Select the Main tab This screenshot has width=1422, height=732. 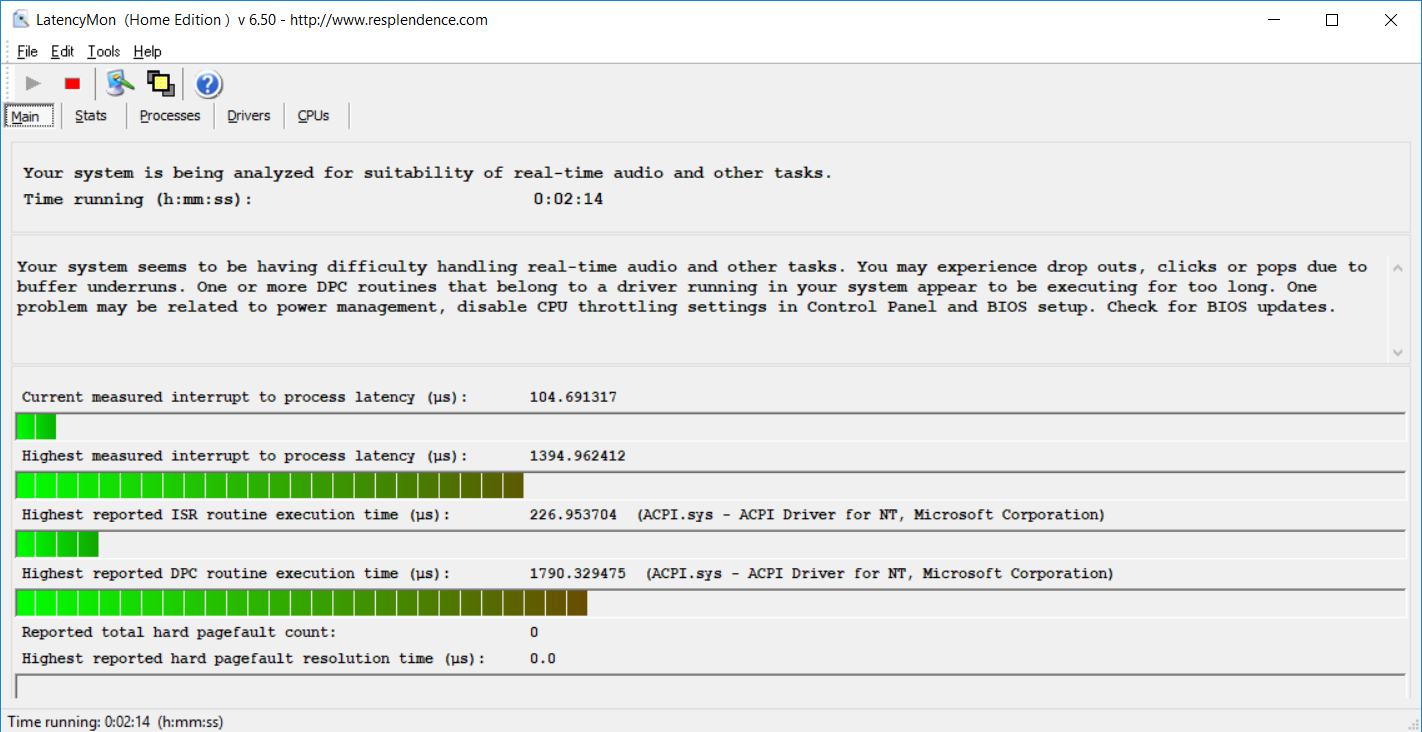coord(25,116)
